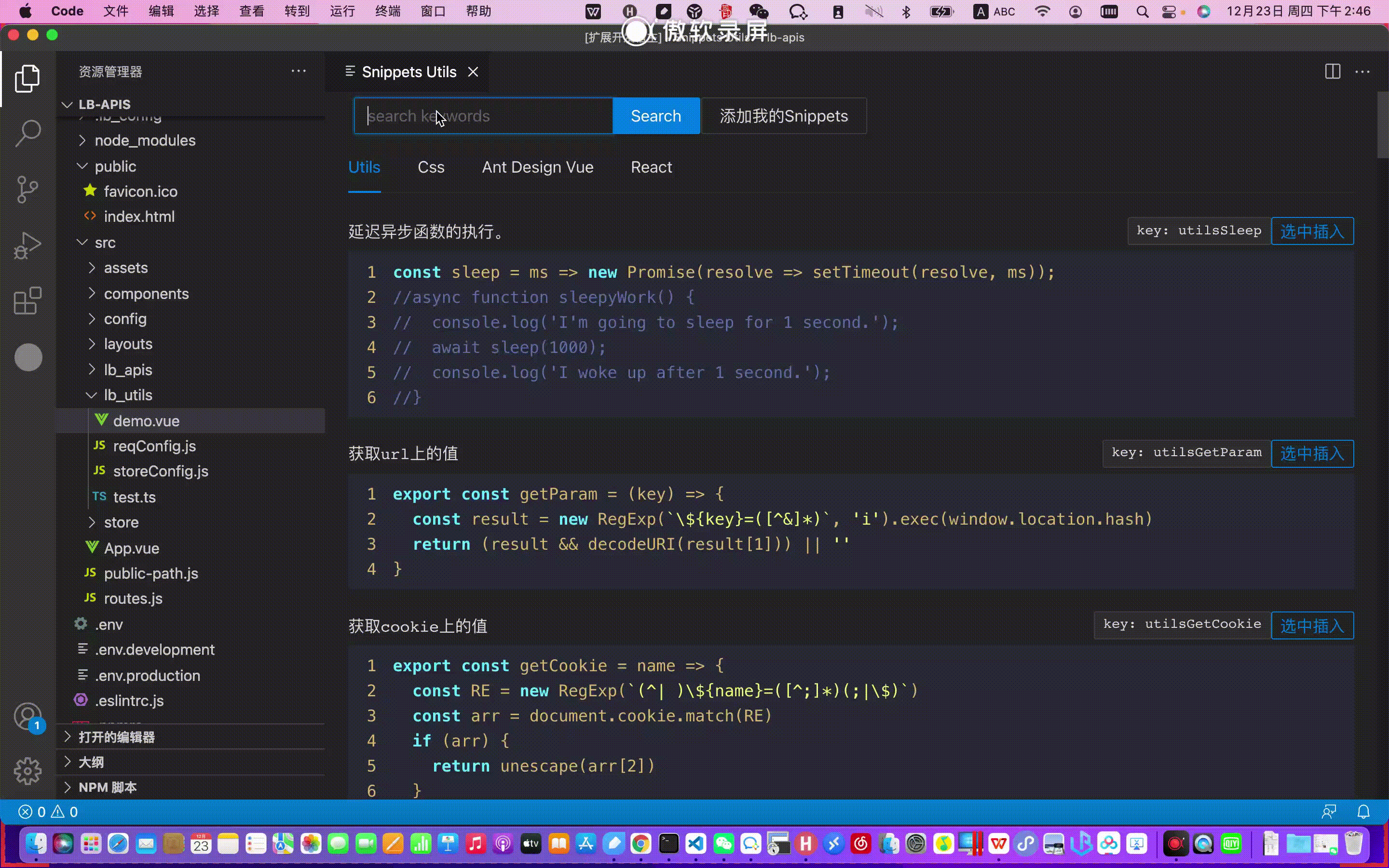
Task: Open Music app from the dock
Action: 476,843
